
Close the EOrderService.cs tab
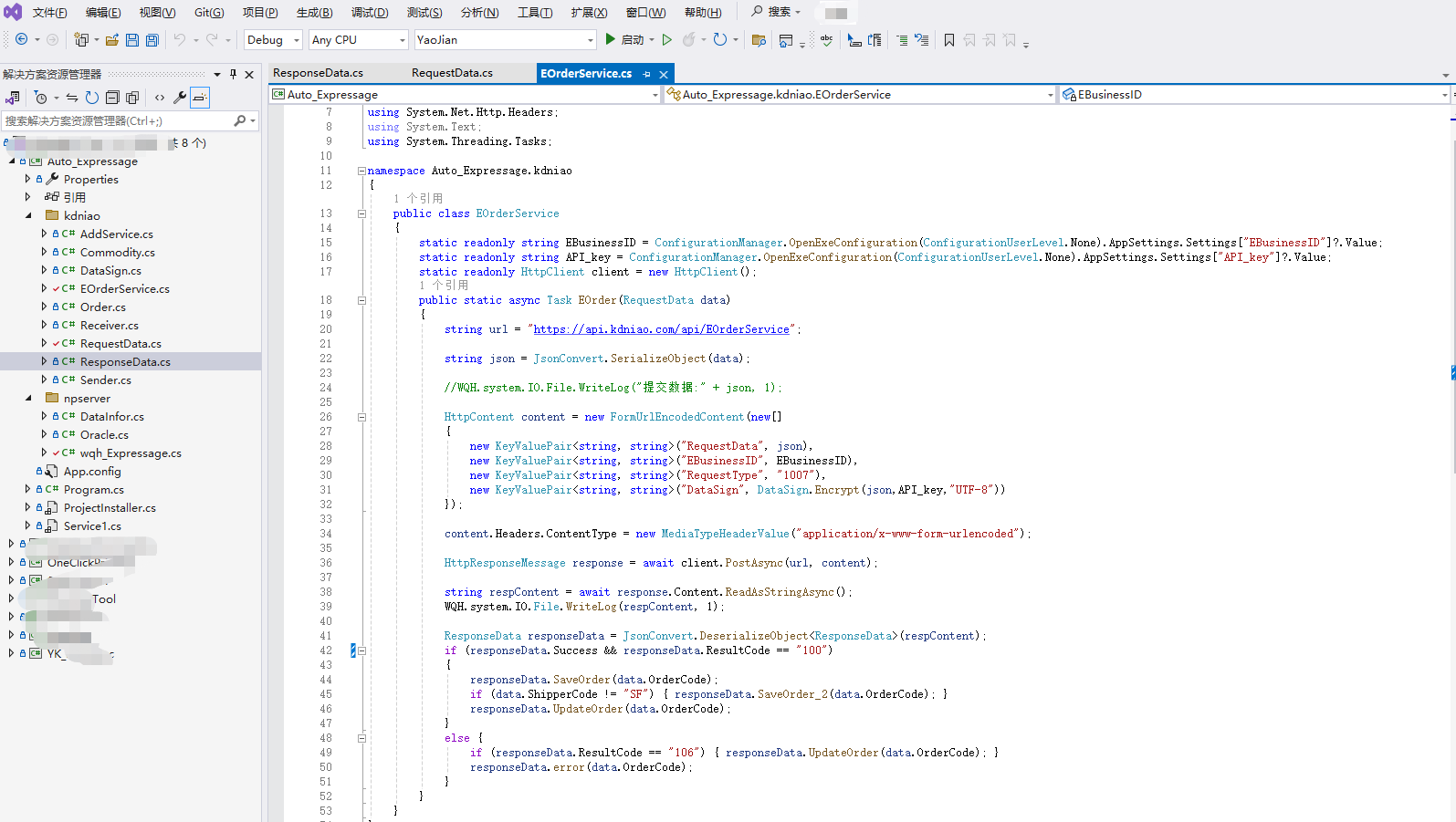pos(664,75)
